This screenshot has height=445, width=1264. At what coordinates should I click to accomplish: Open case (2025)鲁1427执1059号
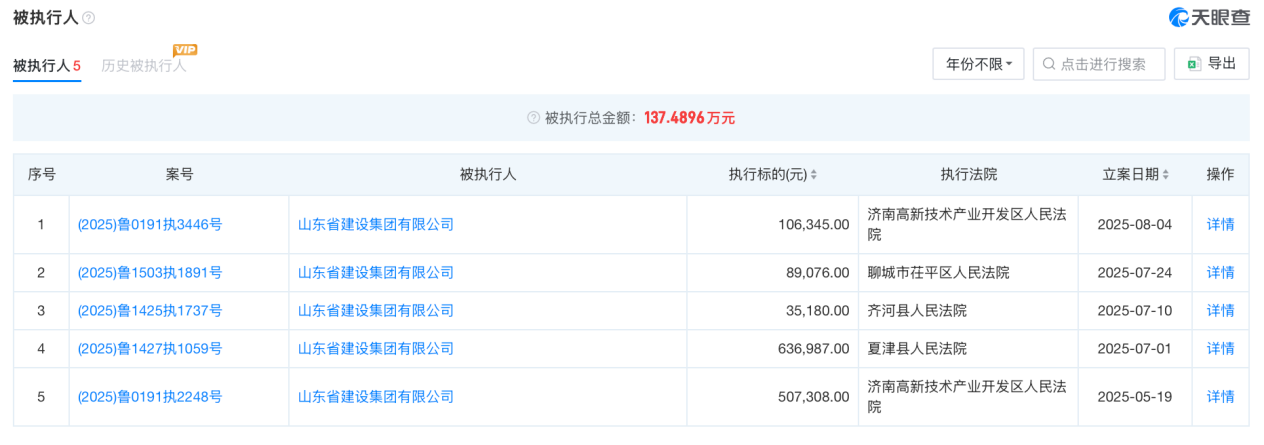tap(150, 349)
